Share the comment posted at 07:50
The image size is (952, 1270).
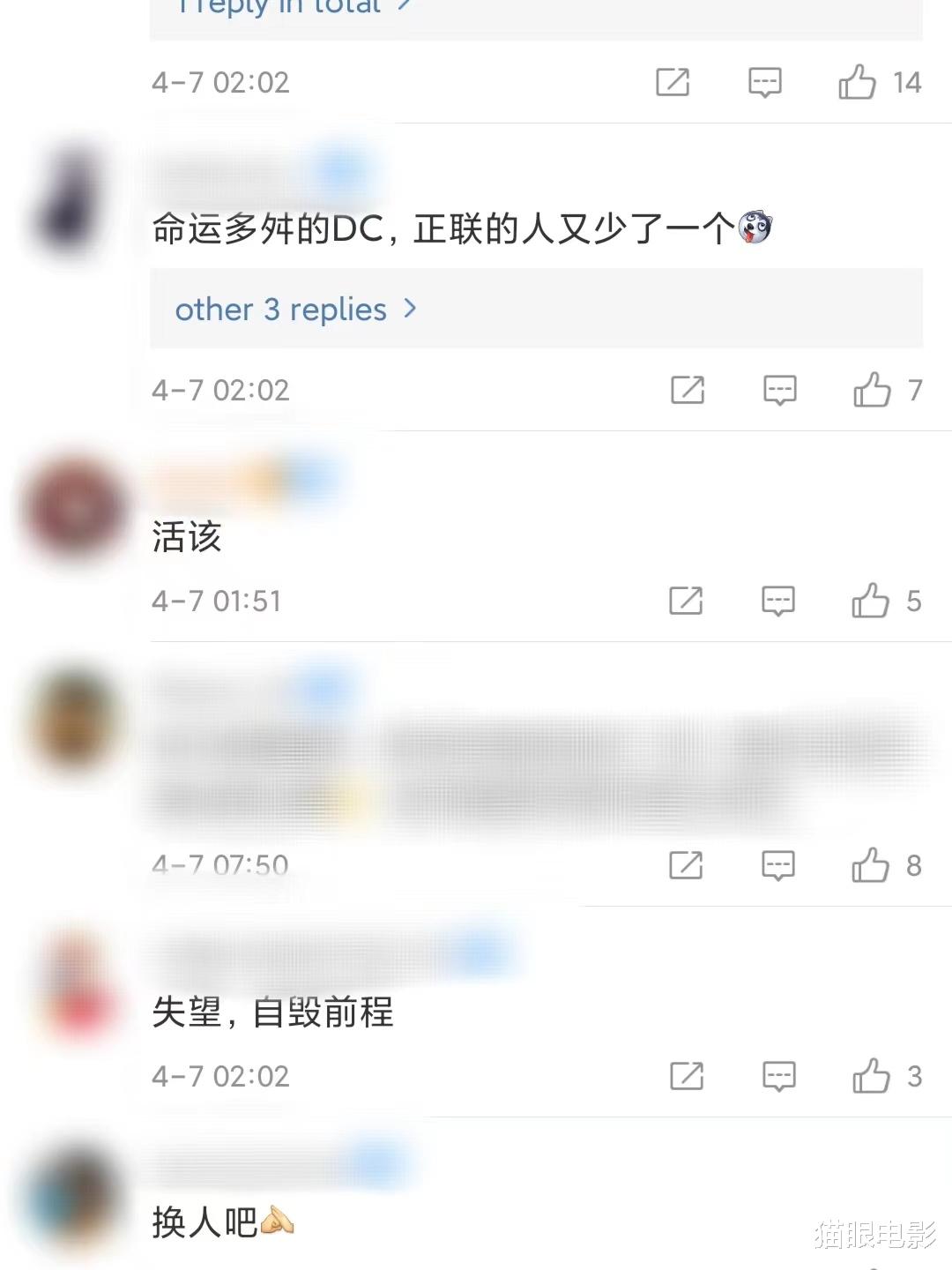tap(686, 865)
